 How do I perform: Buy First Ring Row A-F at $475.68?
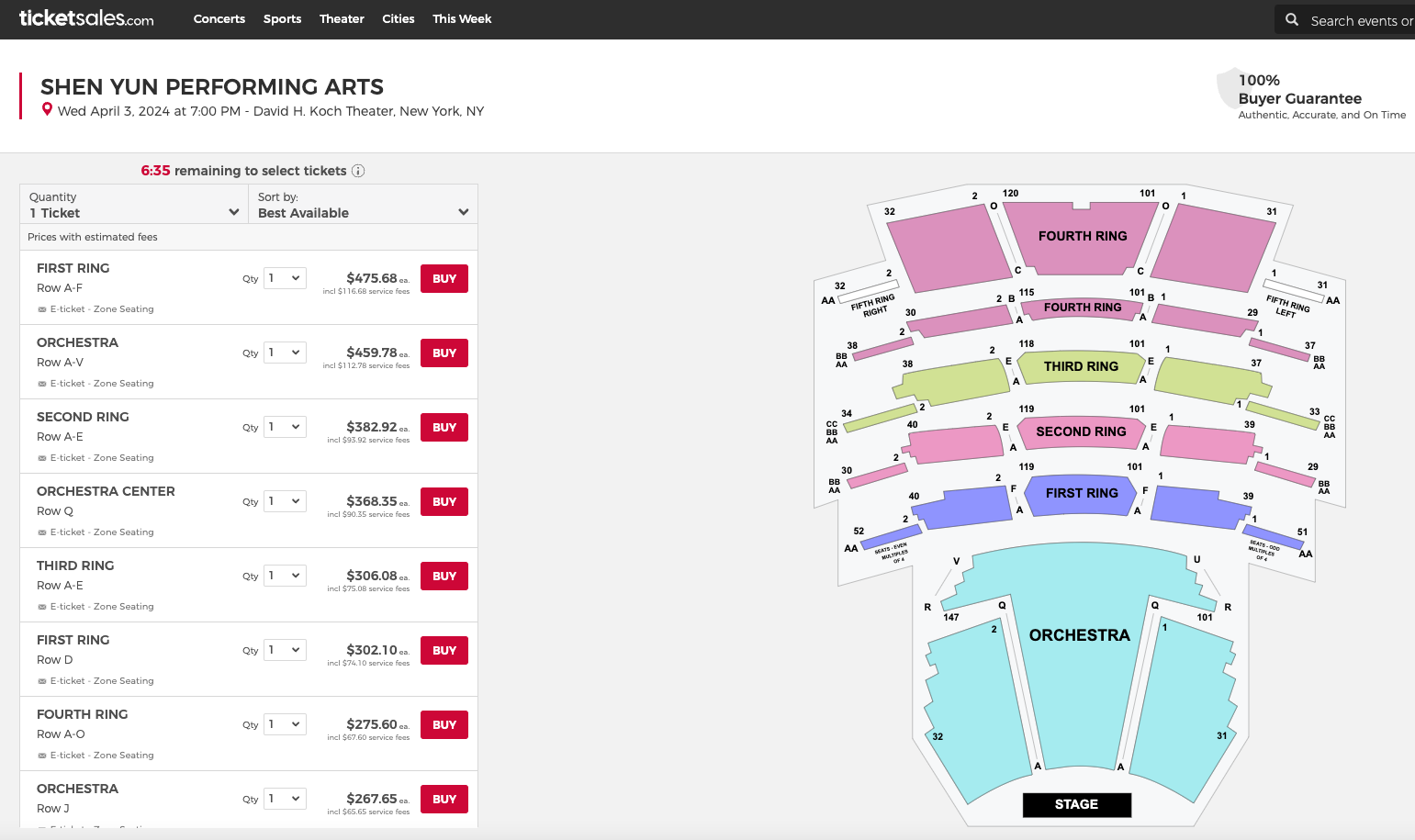coord(444,278)
